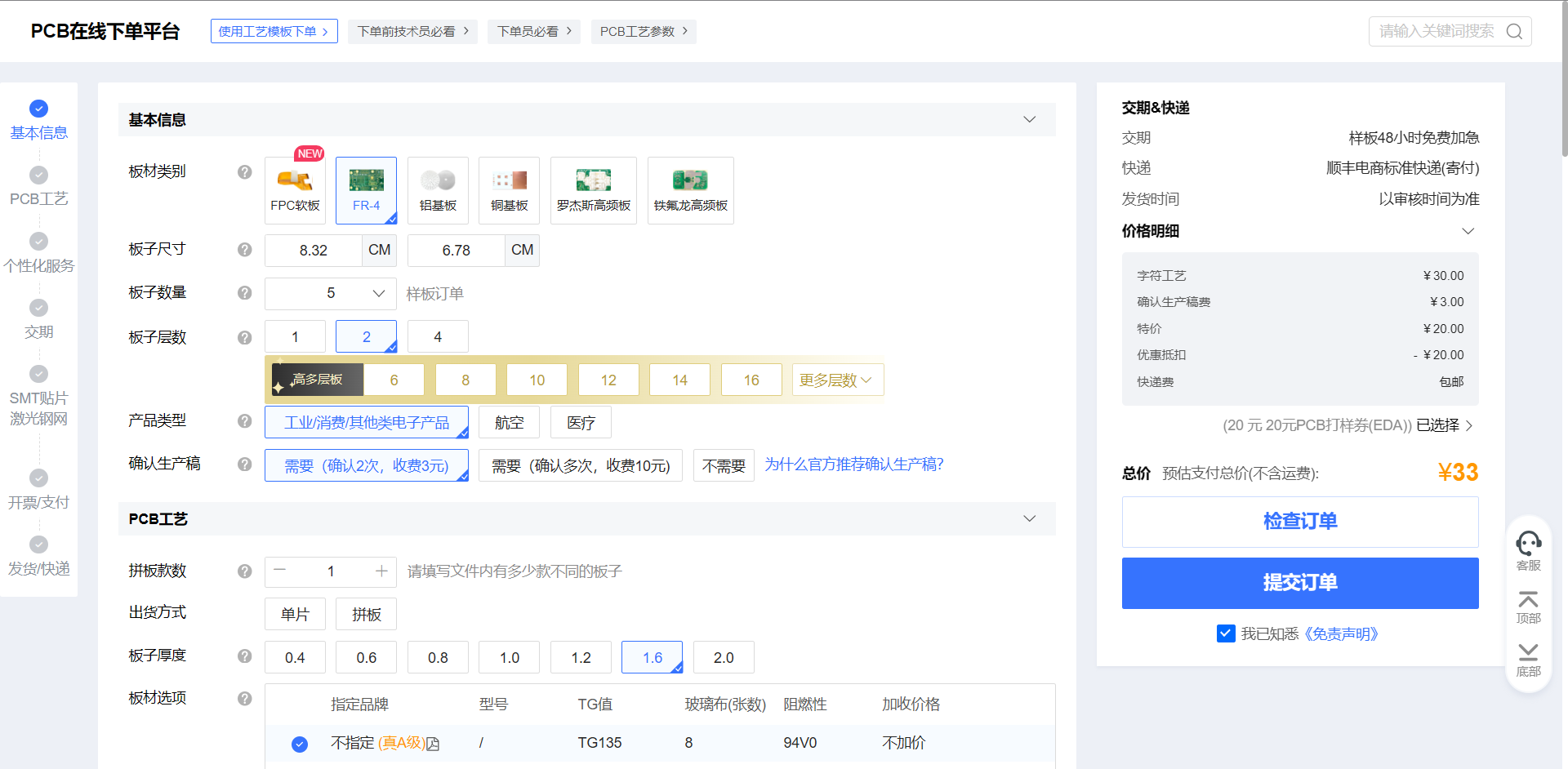Select 铁氟龙高频板 material

pos(691,190)
